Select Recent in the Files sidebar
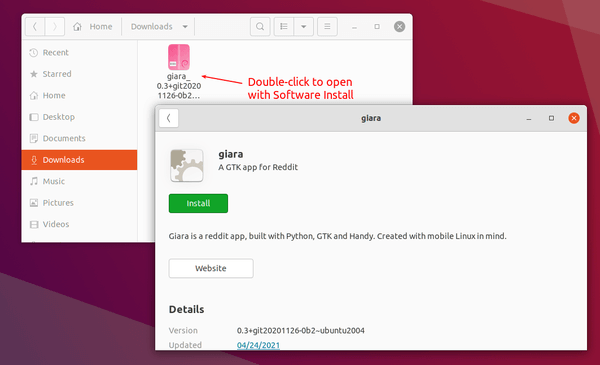The width and height of the screenshot is (600, 365). (x=80, y=52)
